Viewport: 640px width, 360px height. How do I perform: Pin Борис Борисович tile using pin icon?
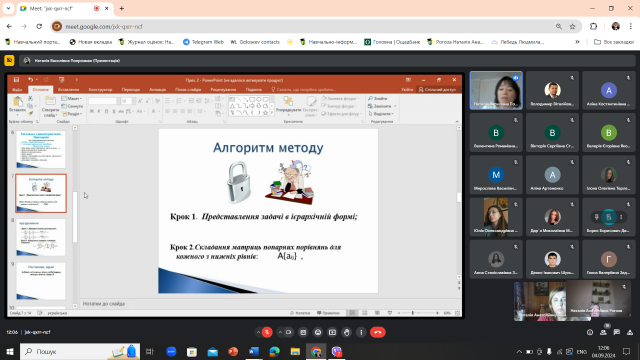[596, 217]
